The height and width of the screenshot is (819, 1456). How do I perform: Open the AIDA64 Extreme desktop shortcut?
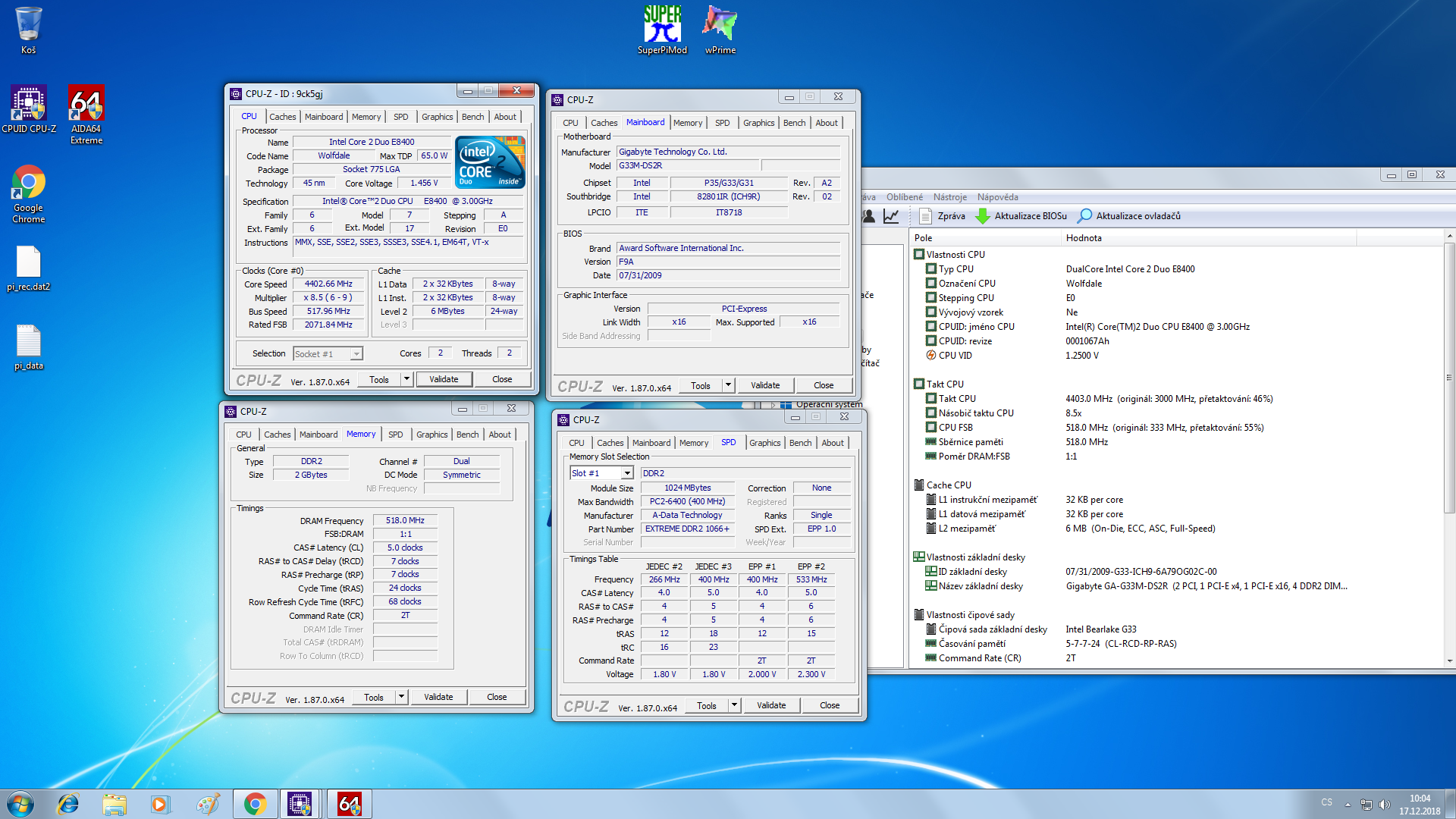pos(86,114)
